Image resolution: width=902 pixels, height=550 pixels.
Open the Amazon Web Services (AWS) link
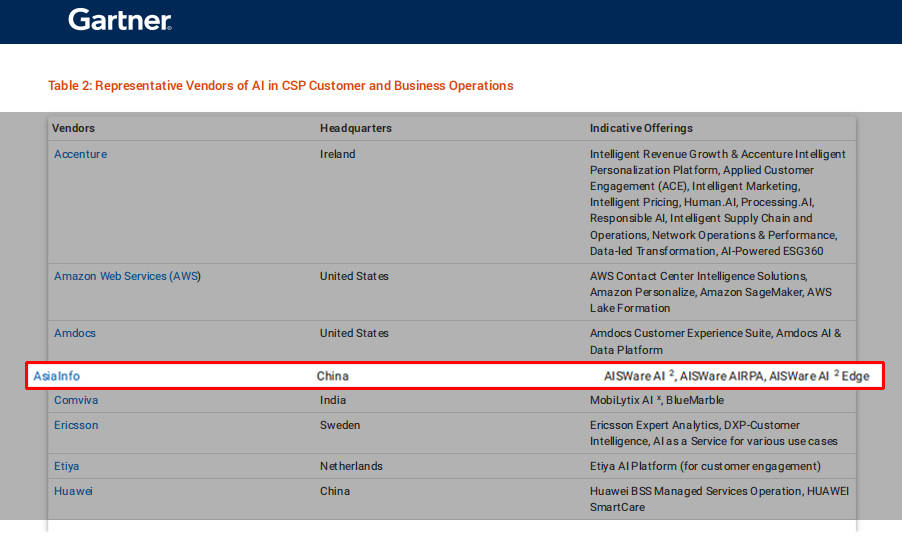127,276
